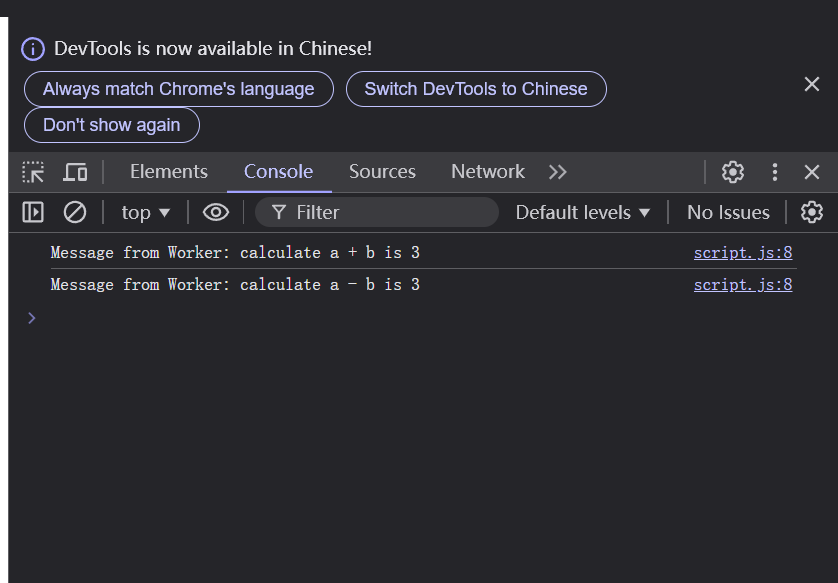This screenshot has height=583, width=838.
Task: Close the DevTools panel
Action: [812, 172]
